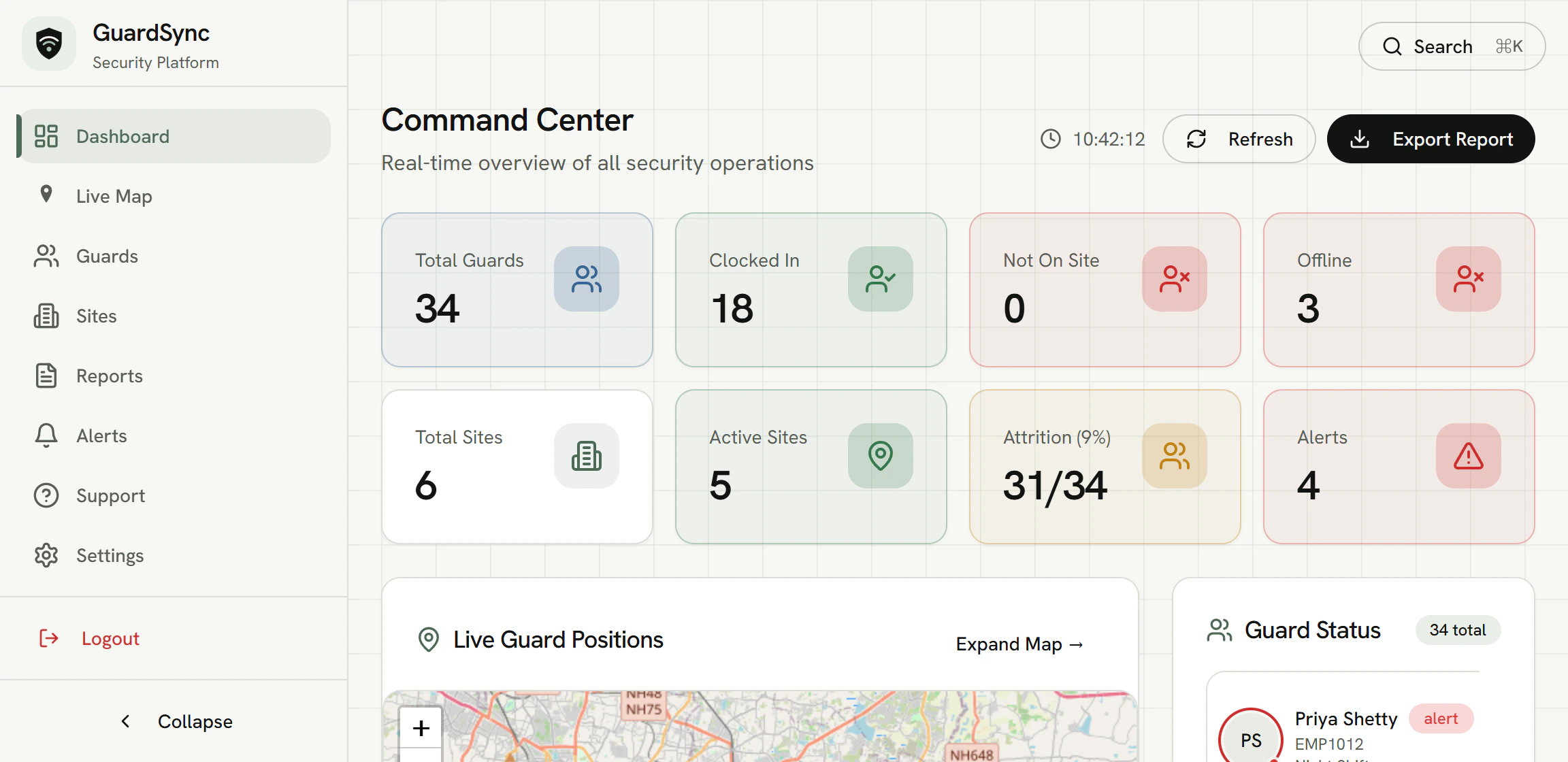Open Settings from sidebar

174,555
